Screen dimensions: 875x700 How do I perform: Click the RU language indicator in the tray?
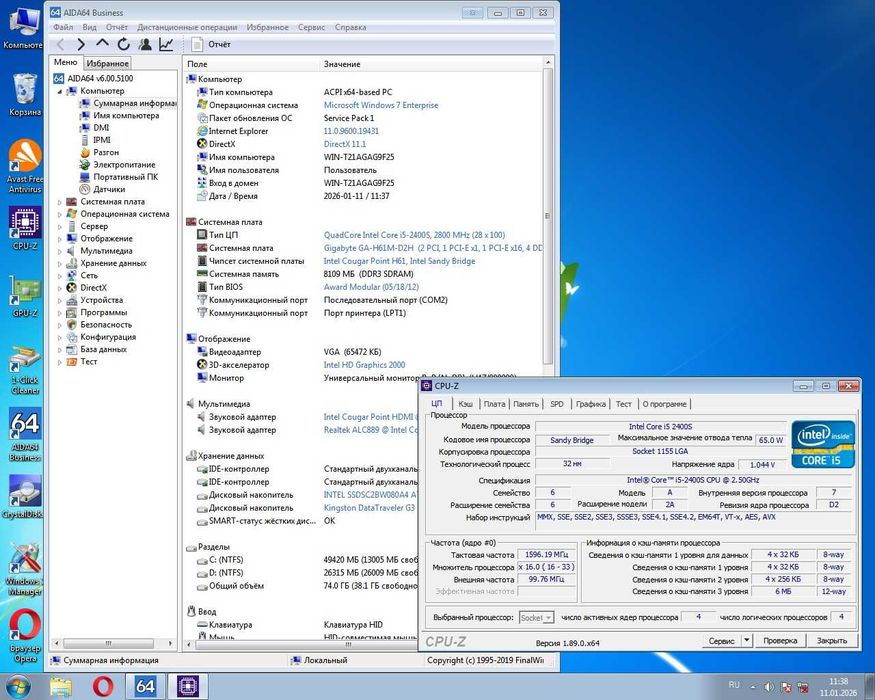[734, 685]
